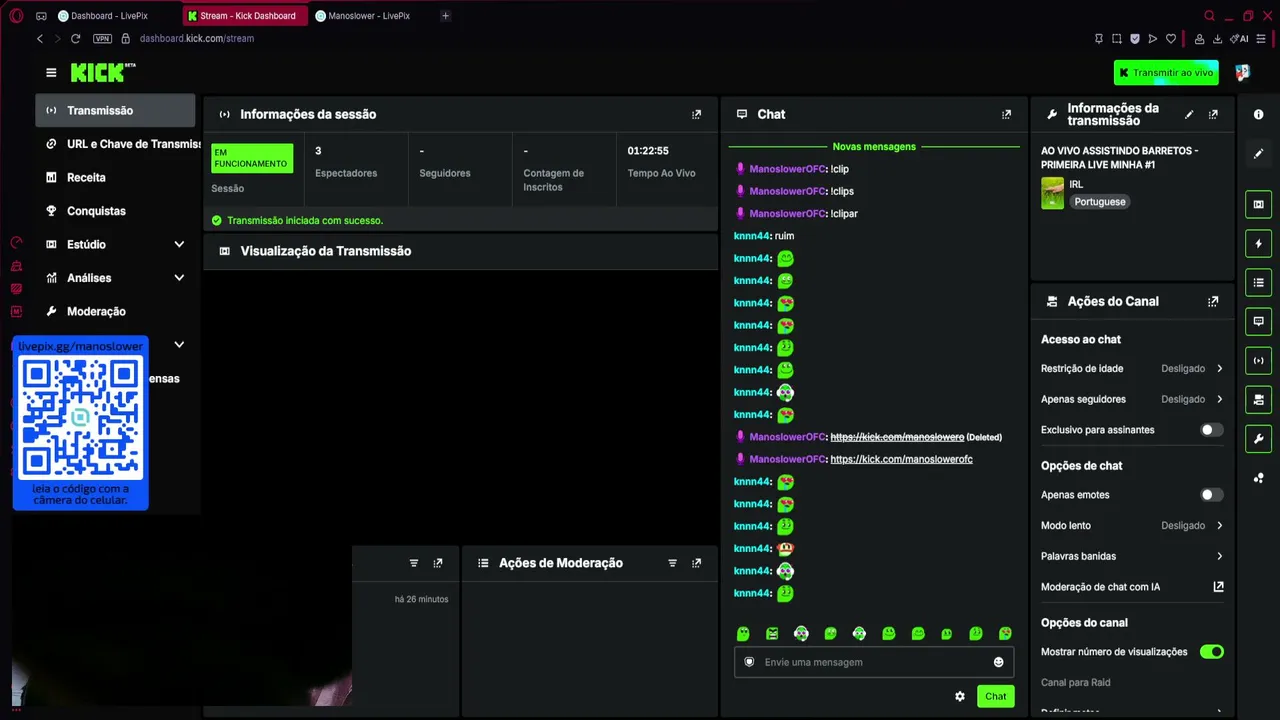
Task: Expand the sidebar chevron below Moderação
Action: pos(179,345)
